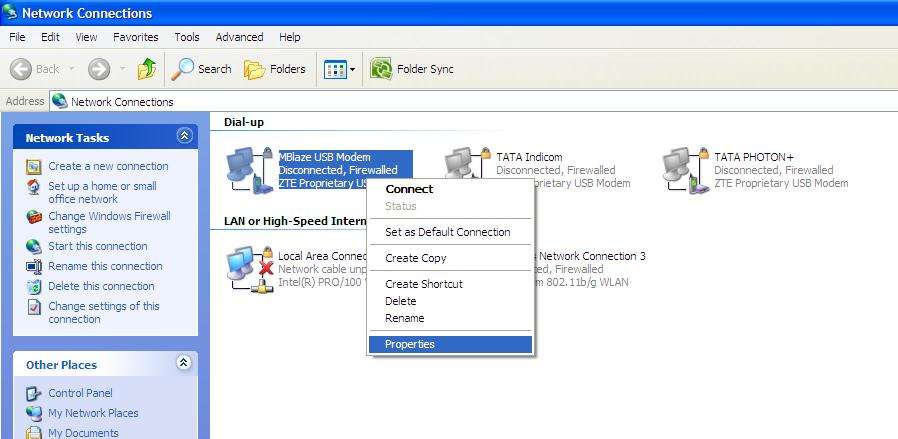Click Change Windows Firewall settings link
Image resolution: width=898 pixels, height=439 pixels.
tap(109, 222)
